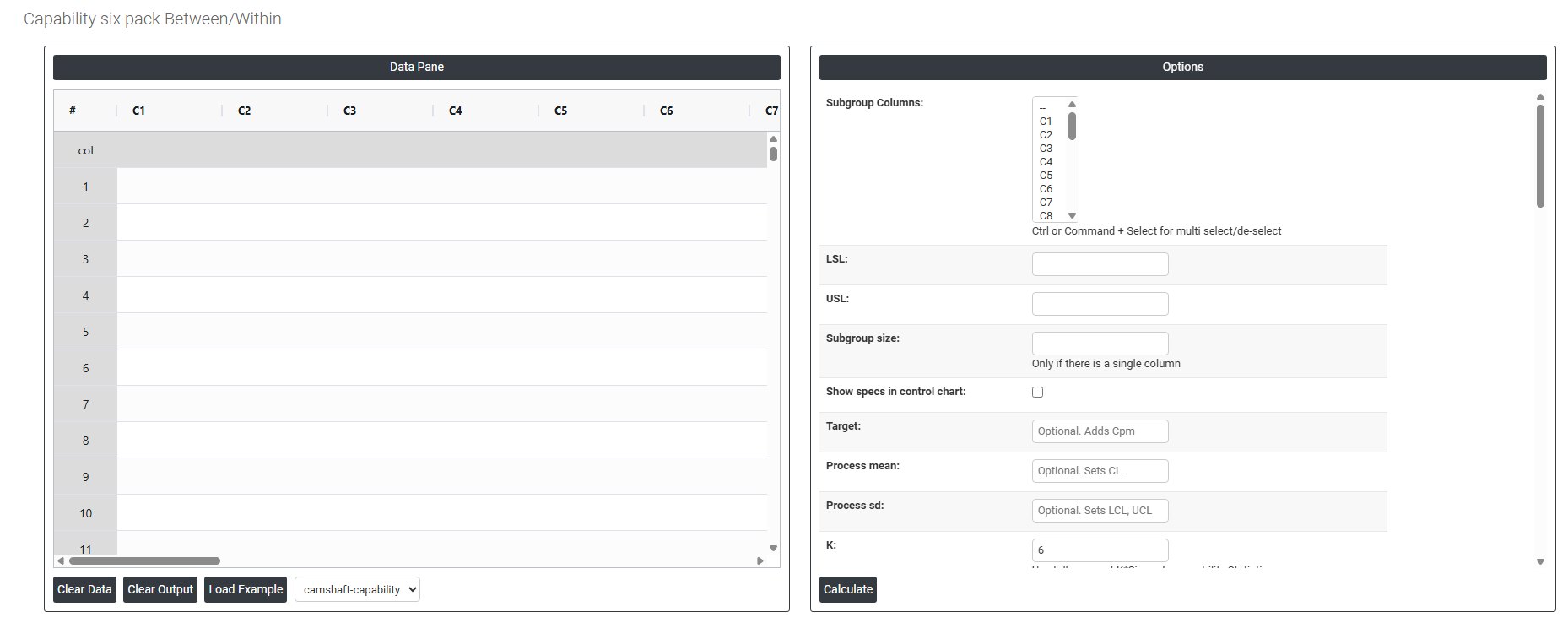Select C5 in Subgroup Columns list
The image size is (1568, 639).
(1046, 176)
